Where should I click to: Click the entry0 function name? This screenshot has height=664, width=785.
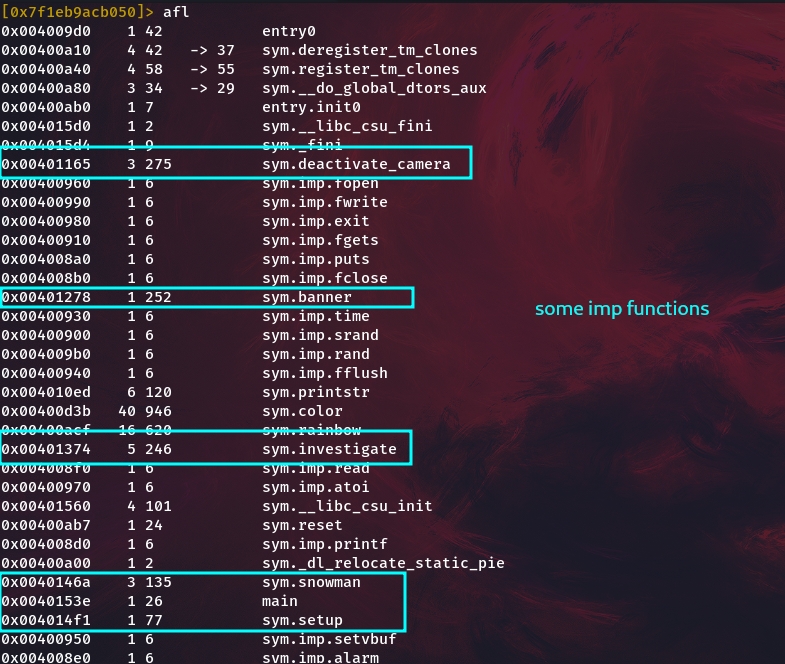click(x=289, y=31)
